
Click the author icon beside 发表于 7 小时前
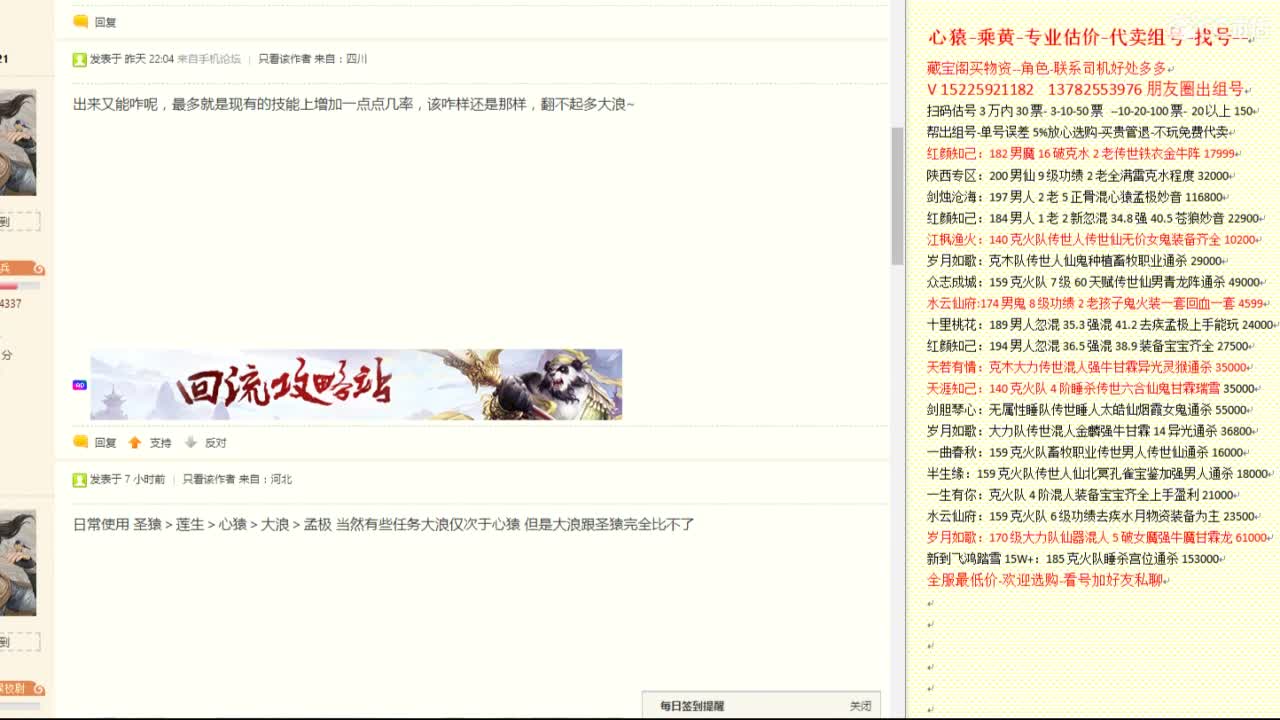point(79,480)
